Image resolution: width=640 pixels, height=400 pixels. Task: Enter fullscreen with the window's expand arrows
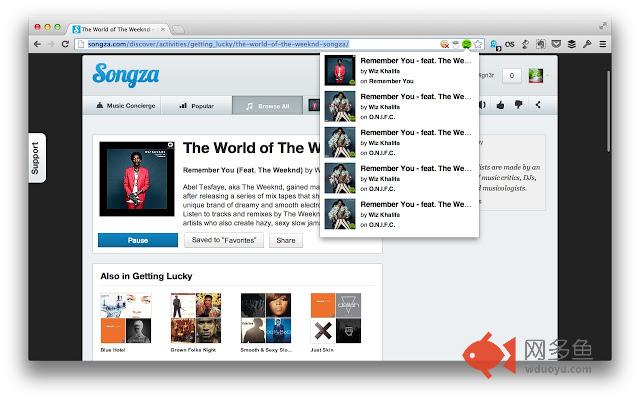point(603,26)
